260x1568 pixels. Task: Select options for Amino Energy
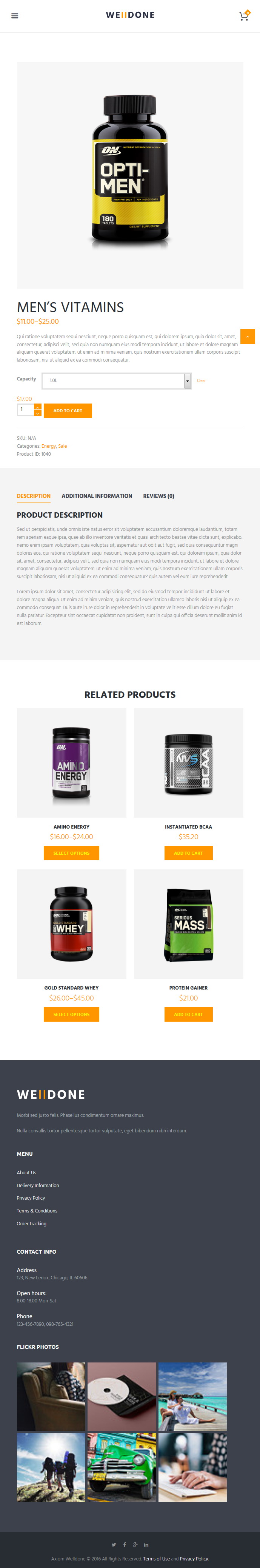(71, 854)
